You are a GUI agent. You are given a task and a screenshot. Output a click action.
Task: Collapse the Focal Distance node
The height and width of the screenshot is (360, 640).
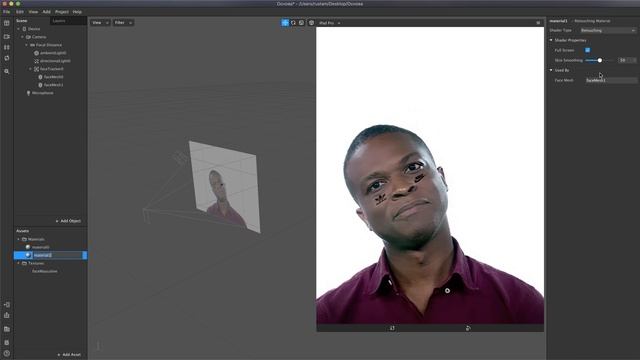(27, 45)
